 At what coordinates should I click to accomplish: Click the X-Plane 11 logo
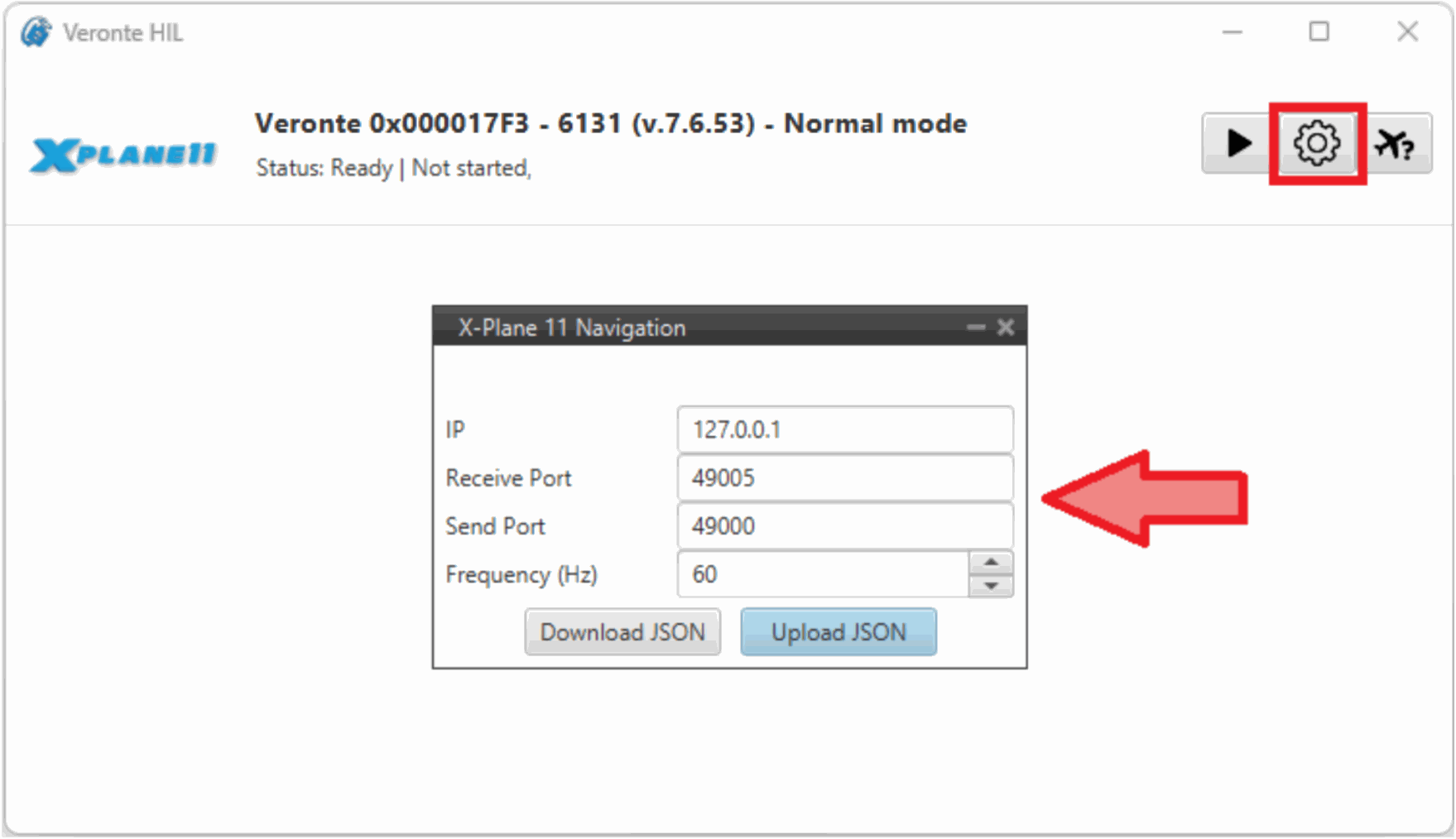coord(123,155)
